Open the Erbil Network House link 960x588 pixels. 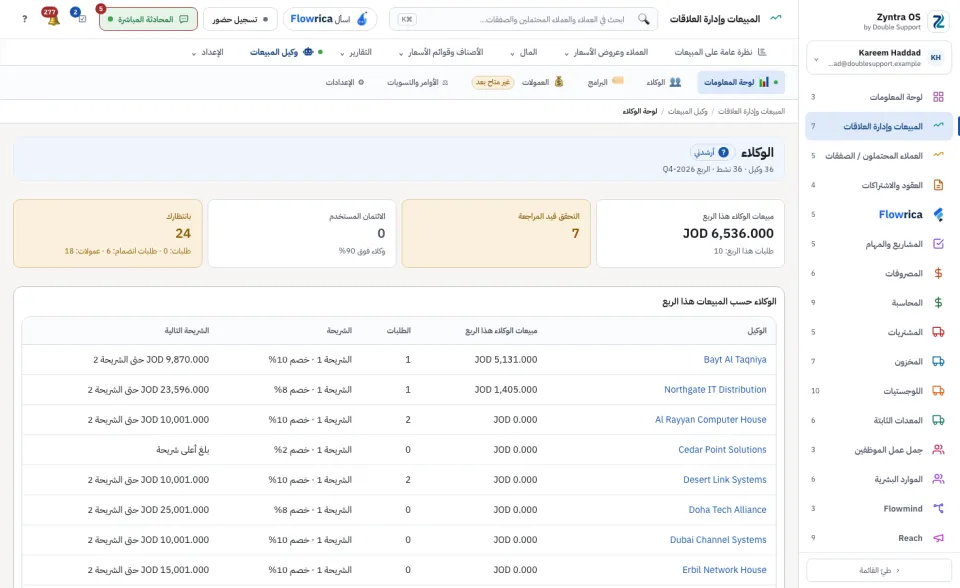pyautogui.click(x=724, y=570)
